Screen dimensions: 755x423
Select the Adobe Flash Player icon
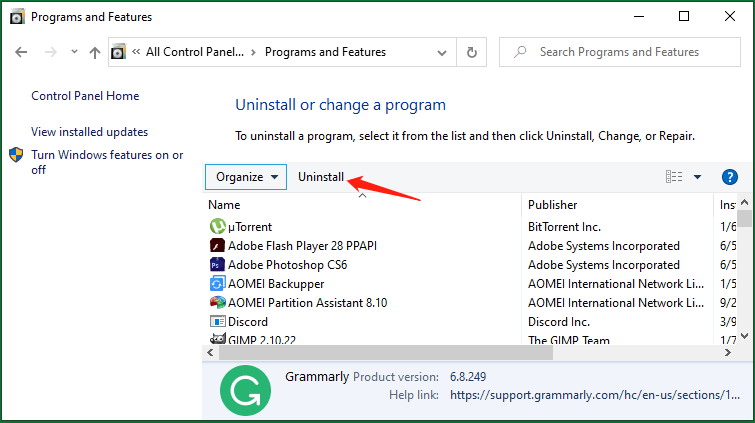click(218, 246)
